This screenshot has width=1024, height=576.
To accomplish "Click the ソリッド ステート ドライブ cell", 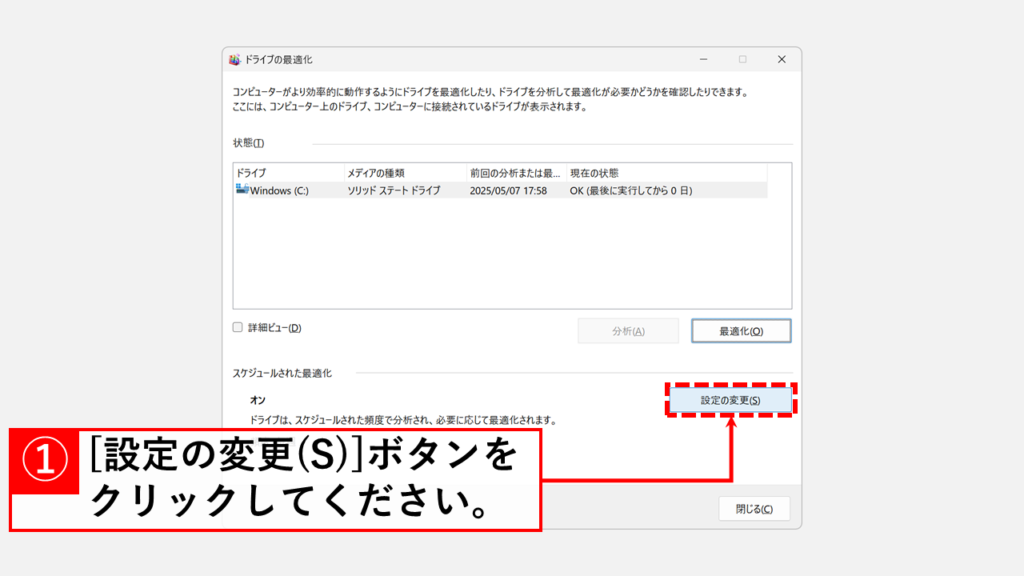I will (394, 191).
